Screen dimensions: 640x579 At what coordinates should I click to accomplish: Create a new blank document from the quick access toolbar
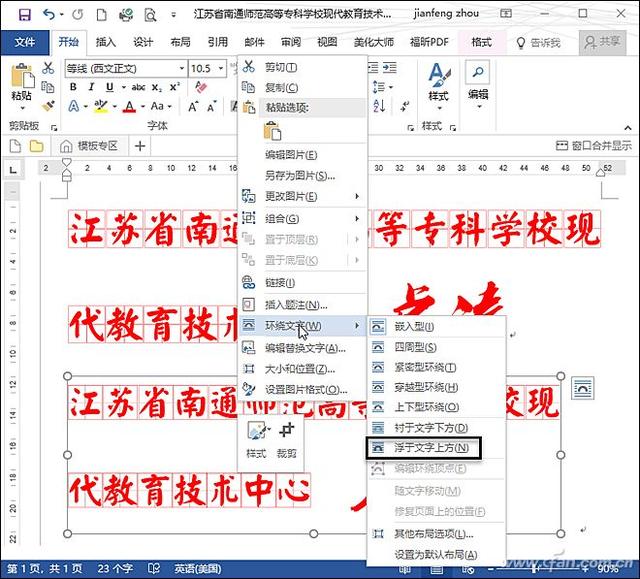[x=101, y=15]
